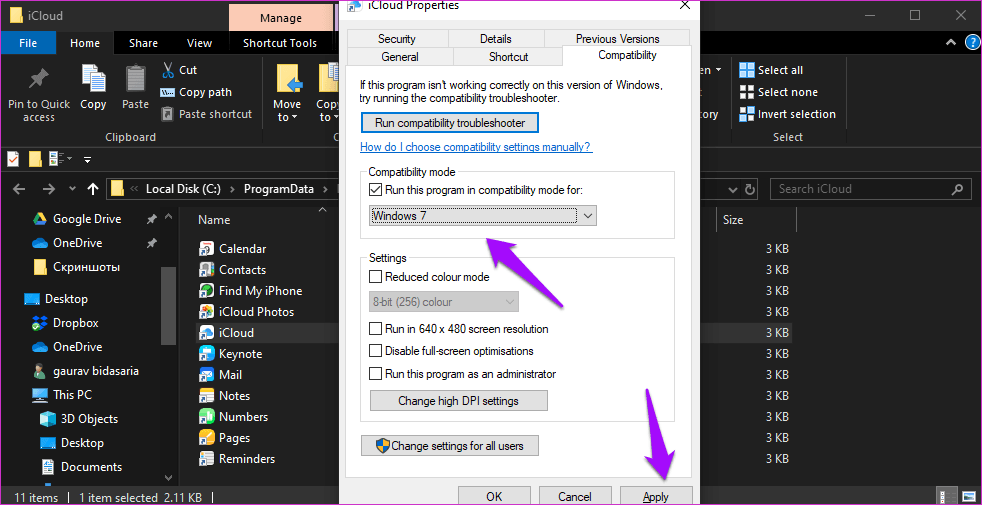Click the Move to folder icon

(x=289, y=80)
